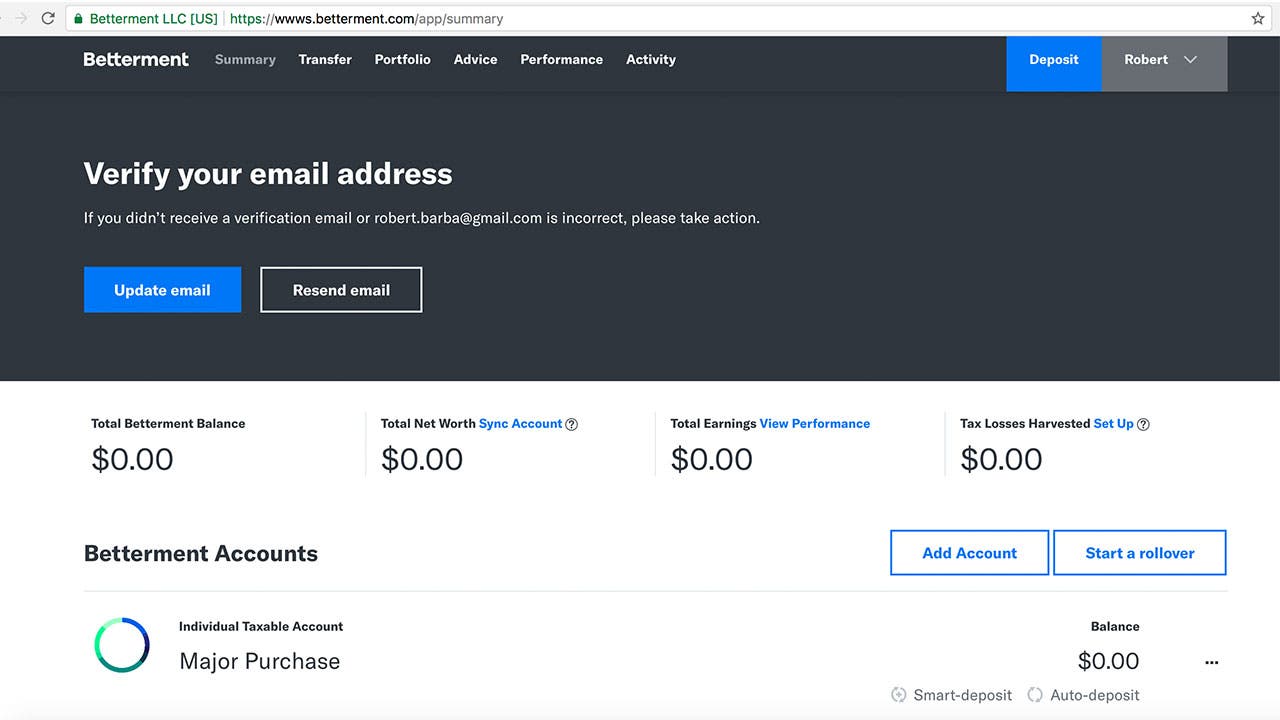Open the Summary tab
Image resolution: width=1280 pixels, height=720 pixels.
(x=245, y=59)
